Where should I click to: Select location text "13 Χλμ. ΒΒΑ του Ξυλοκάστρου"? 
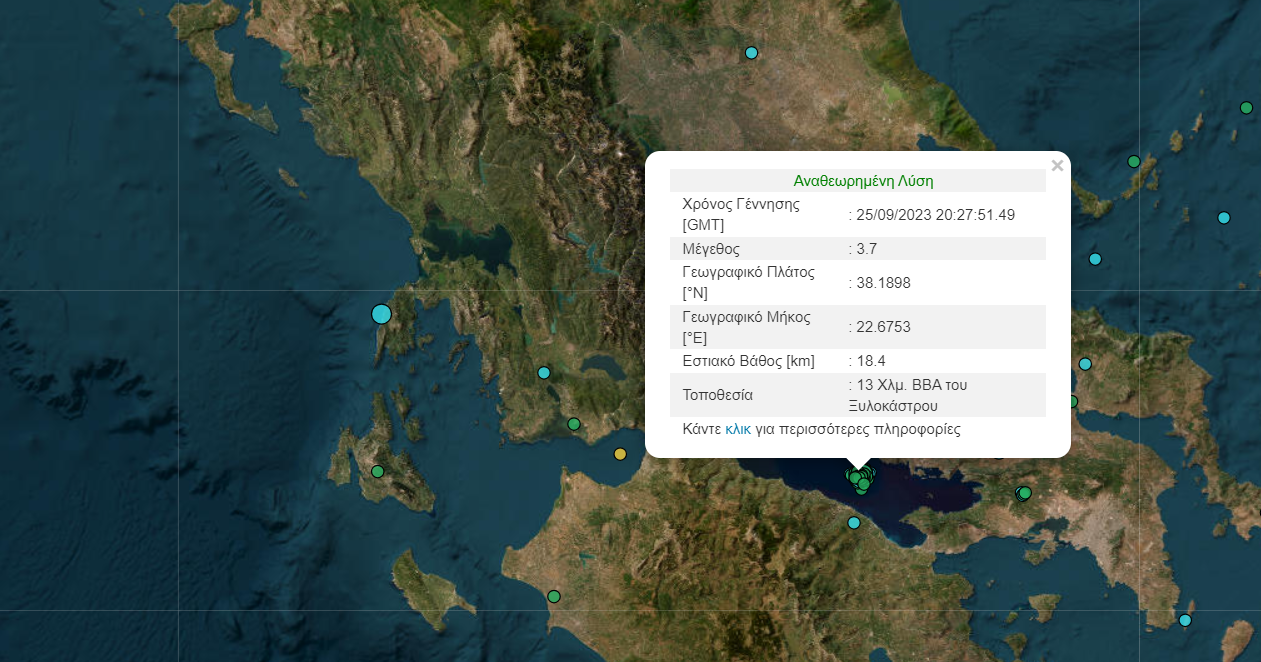pos(908,395)
